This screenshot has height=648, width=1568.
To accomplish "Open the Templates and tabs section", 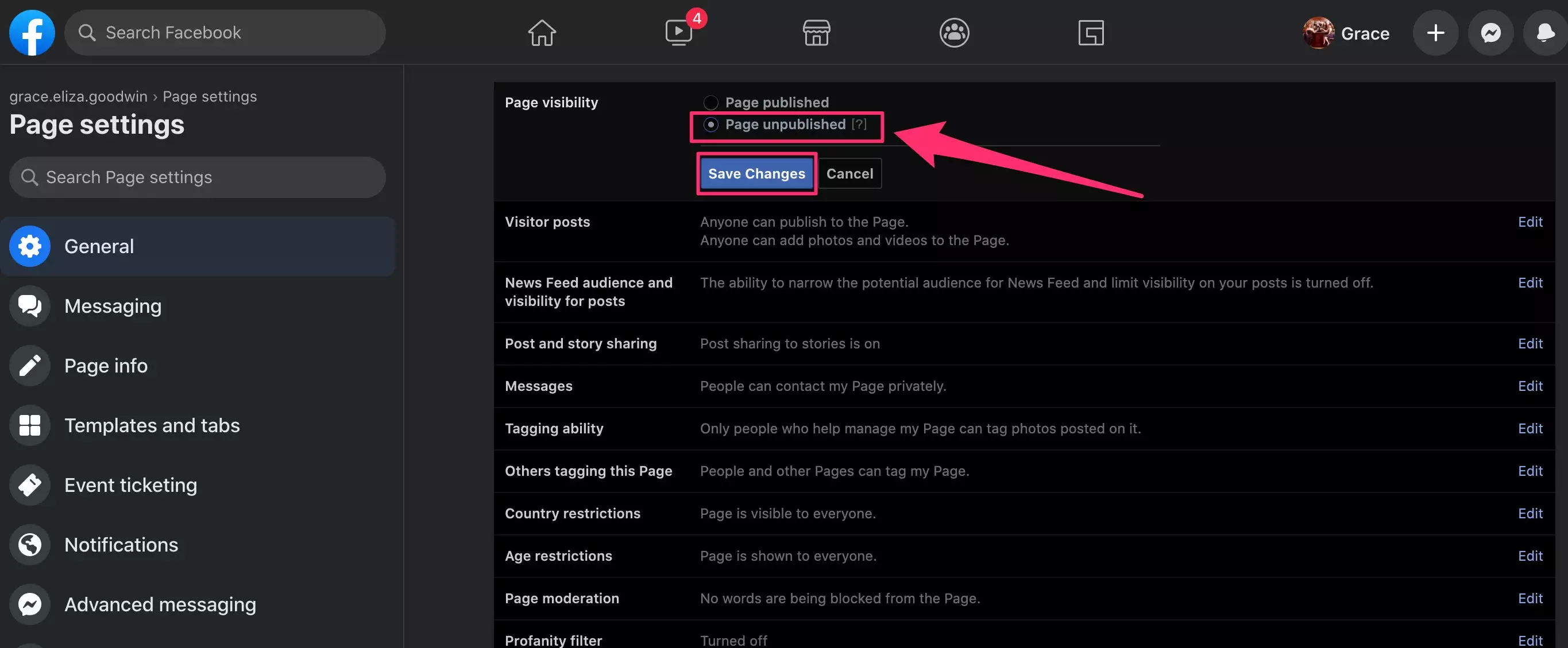I will click(152, 425).
